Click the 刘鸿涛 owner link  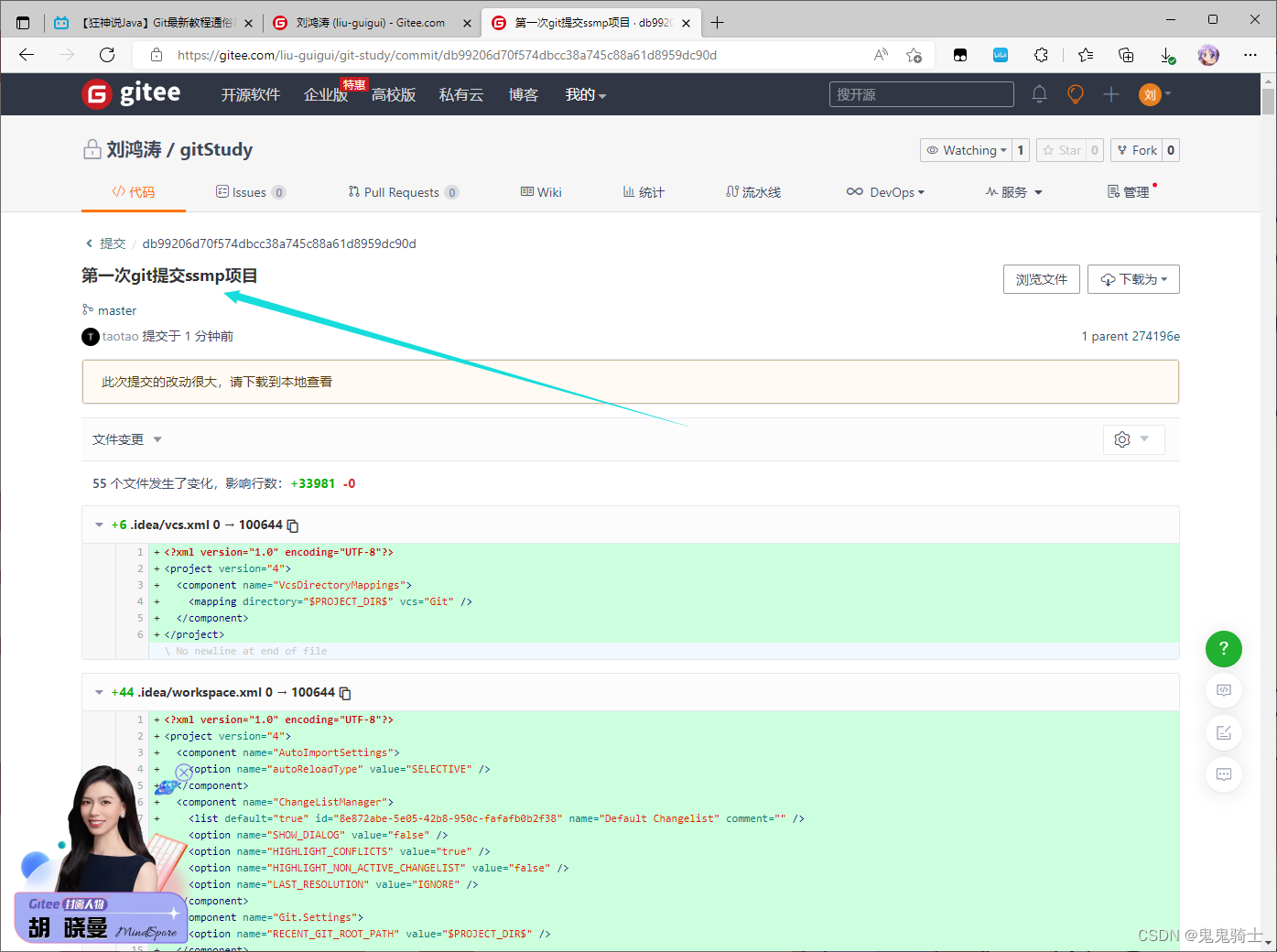(134, 149)
